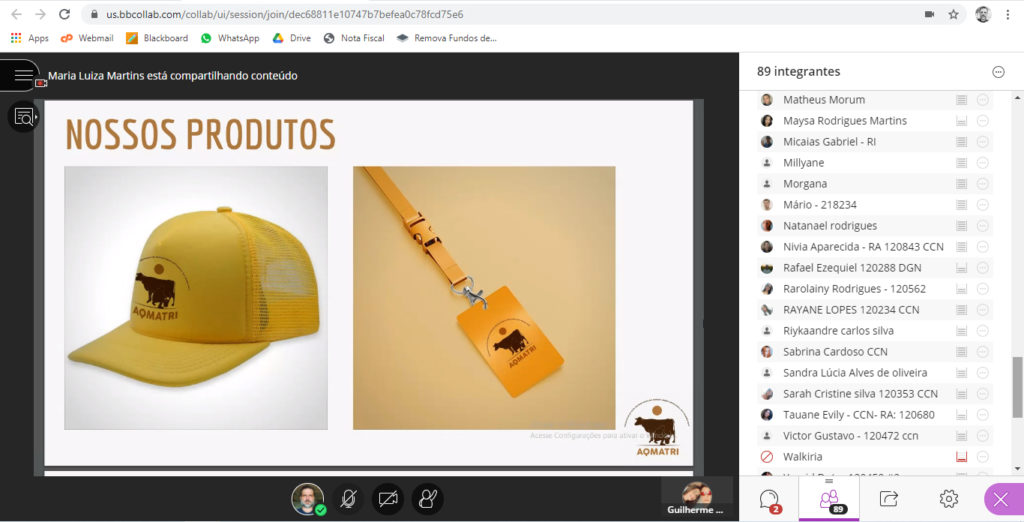The width and height of the screenshot is (1024, 522).
Task: Click the attendees list scrollbar thumb
Action: point(1017,386)
